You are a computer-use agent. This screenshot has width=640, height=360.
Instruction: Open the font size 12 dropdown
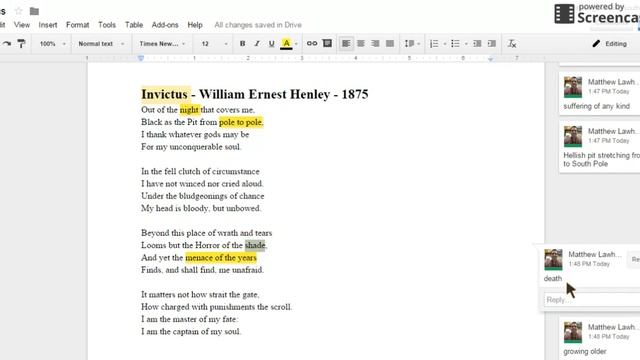(214, 44)
